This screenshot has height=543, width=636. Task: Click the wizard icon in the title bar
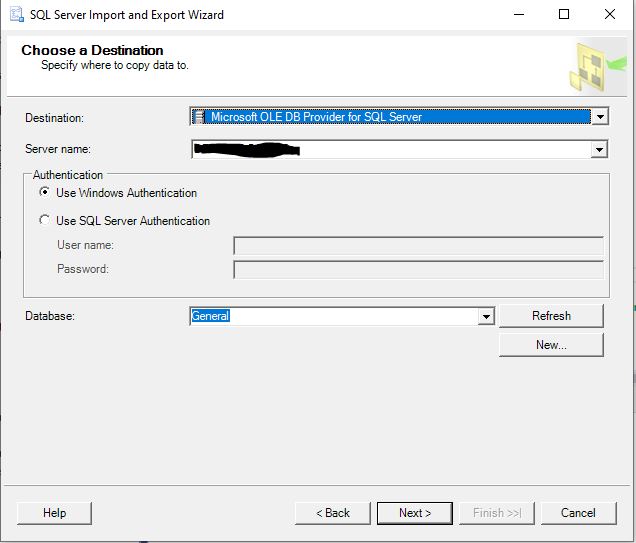[x=16, y=15]
